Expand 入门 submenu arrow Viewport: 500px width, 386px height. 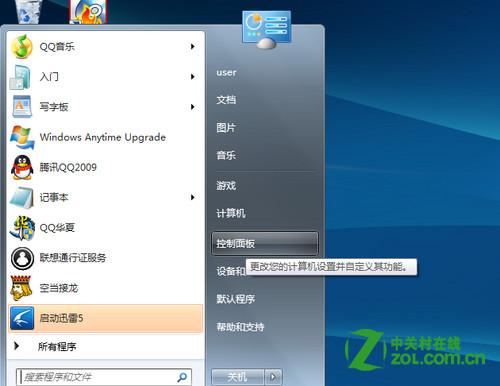(x=193, y=77)
